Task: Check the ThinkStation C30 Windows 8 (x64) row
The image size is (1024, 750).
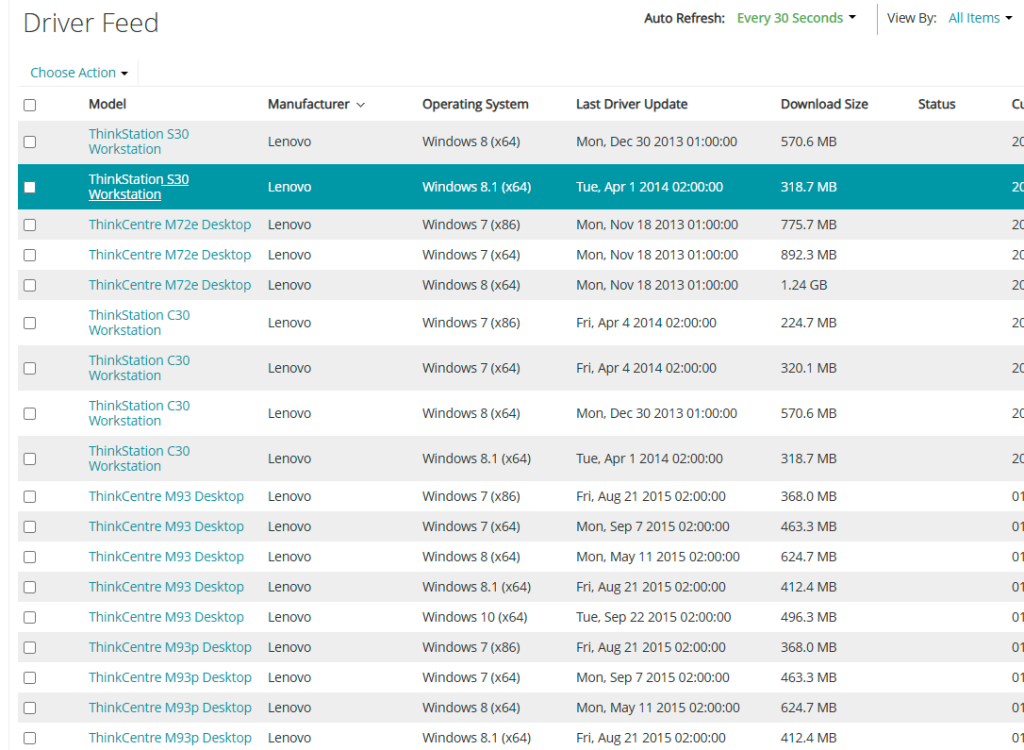Action: click(x=30, y=414)
